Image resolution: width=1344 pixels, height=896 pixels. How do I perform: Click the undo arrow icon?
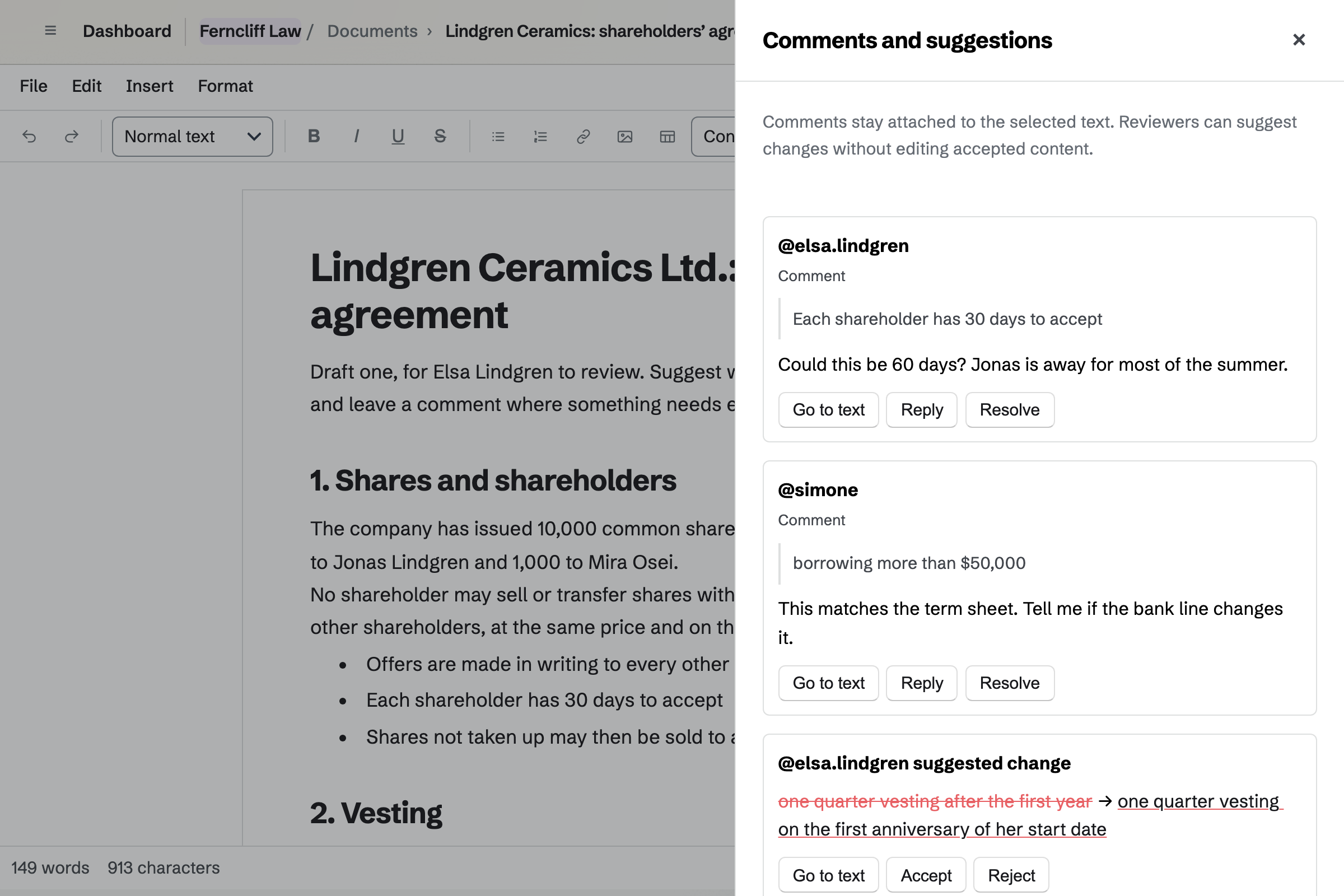(x=29, y=137)
